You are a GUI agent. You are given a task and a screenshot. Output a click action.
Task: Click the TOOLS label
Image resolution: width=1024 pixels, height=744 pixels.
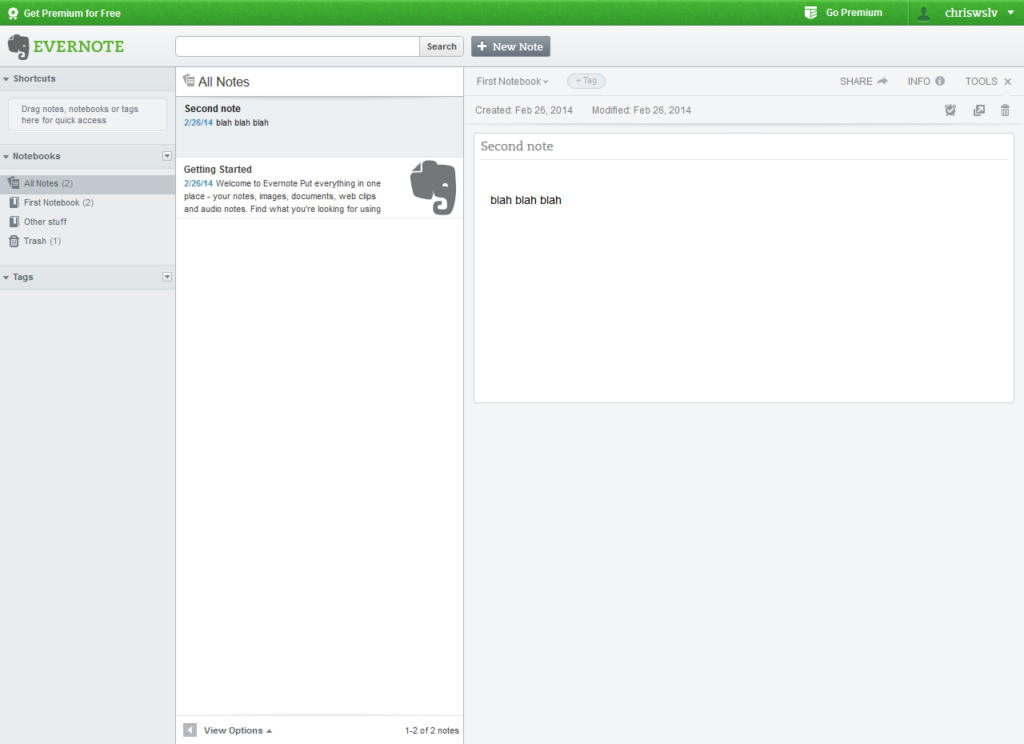pyautogui.click(x=981, y=81)
